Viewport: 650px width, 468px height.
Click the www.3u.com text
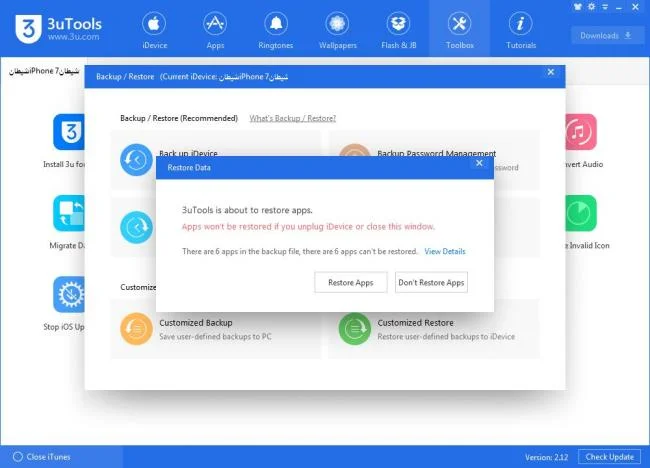pyautogui.click(x=73, y=36)
